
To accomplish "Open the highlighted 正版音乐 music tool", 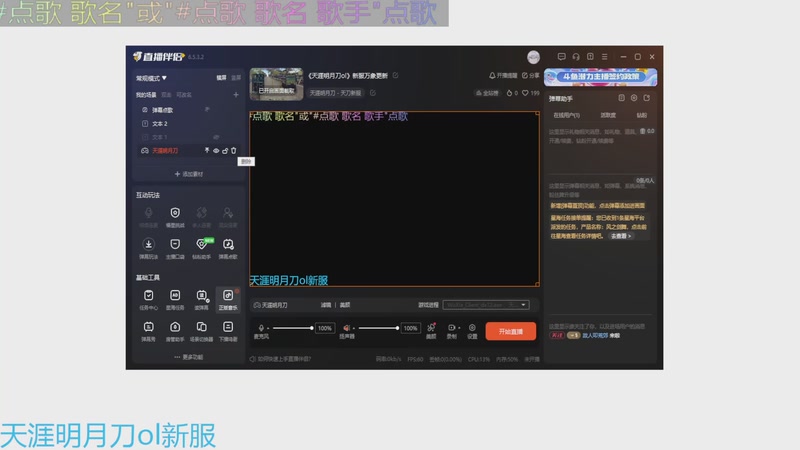I will pyautogui.click(x=228, y=299).
